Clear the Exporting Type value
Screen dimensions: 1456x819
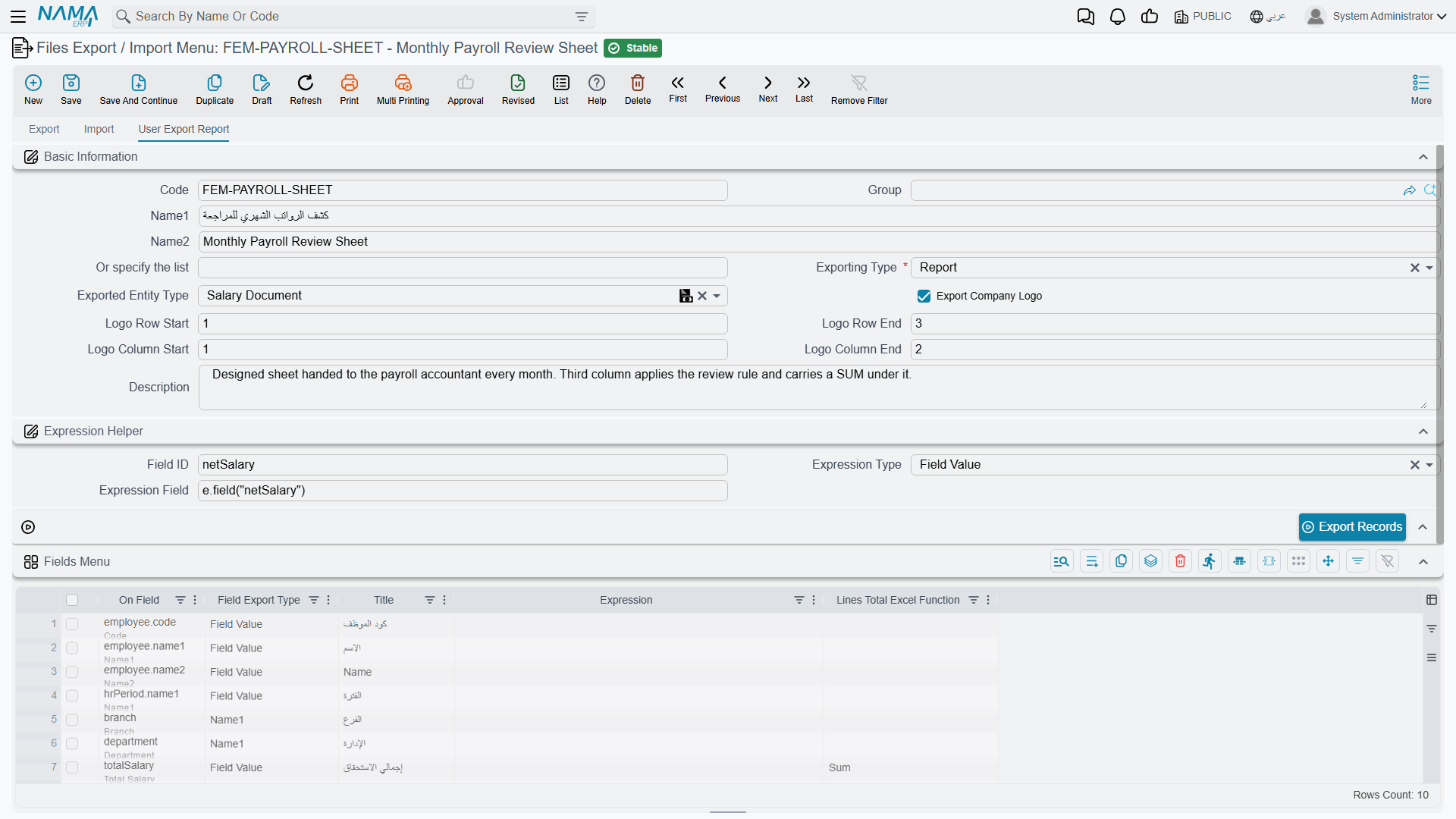1414,268
